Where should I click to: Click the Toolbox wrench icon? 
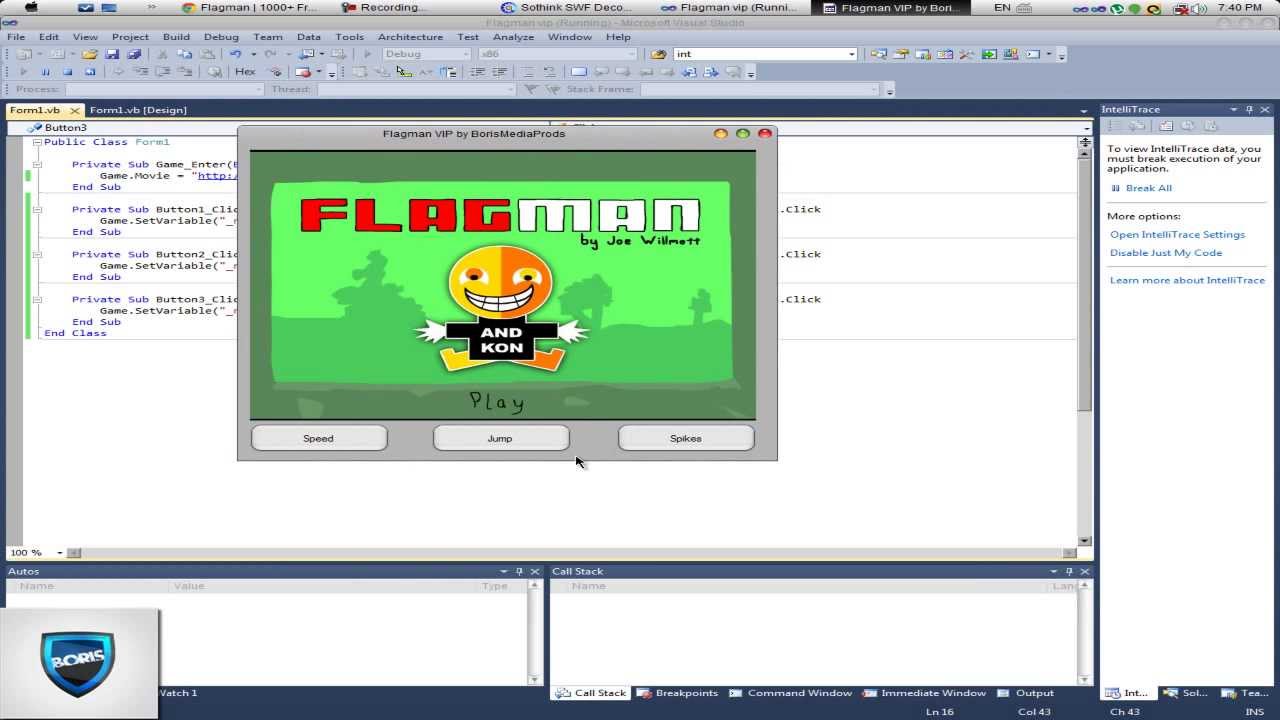[966, 54]
